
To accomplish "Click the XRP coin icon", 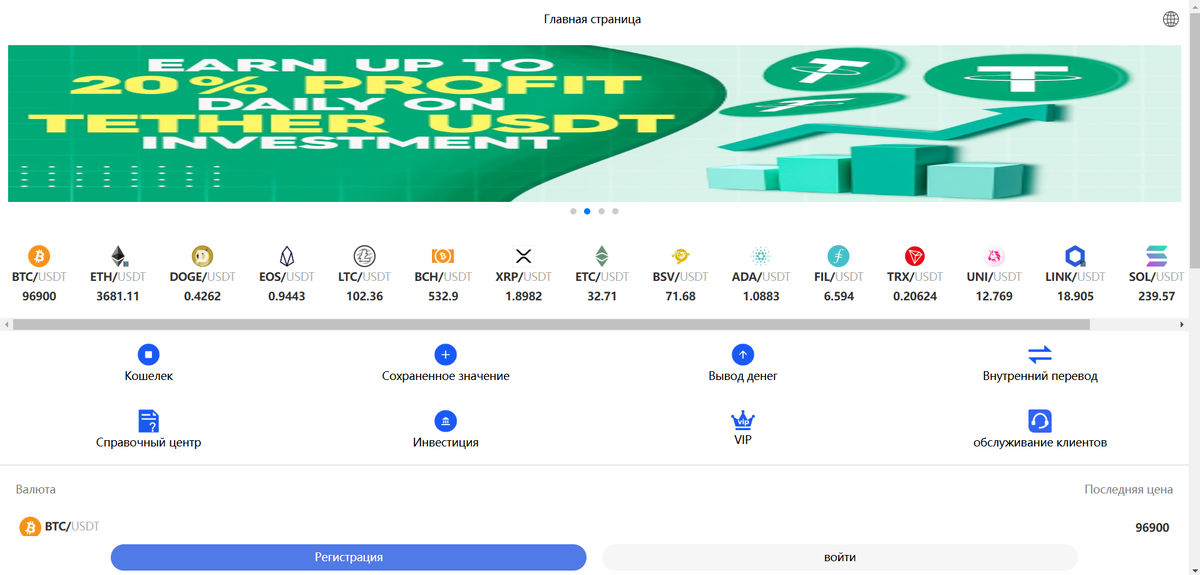I will (x=523, y=256).
